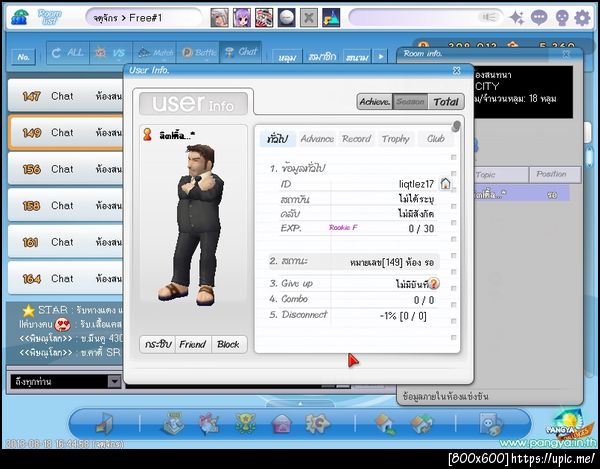Click the mountain course icon in top bar

click(x=331, y=18)
